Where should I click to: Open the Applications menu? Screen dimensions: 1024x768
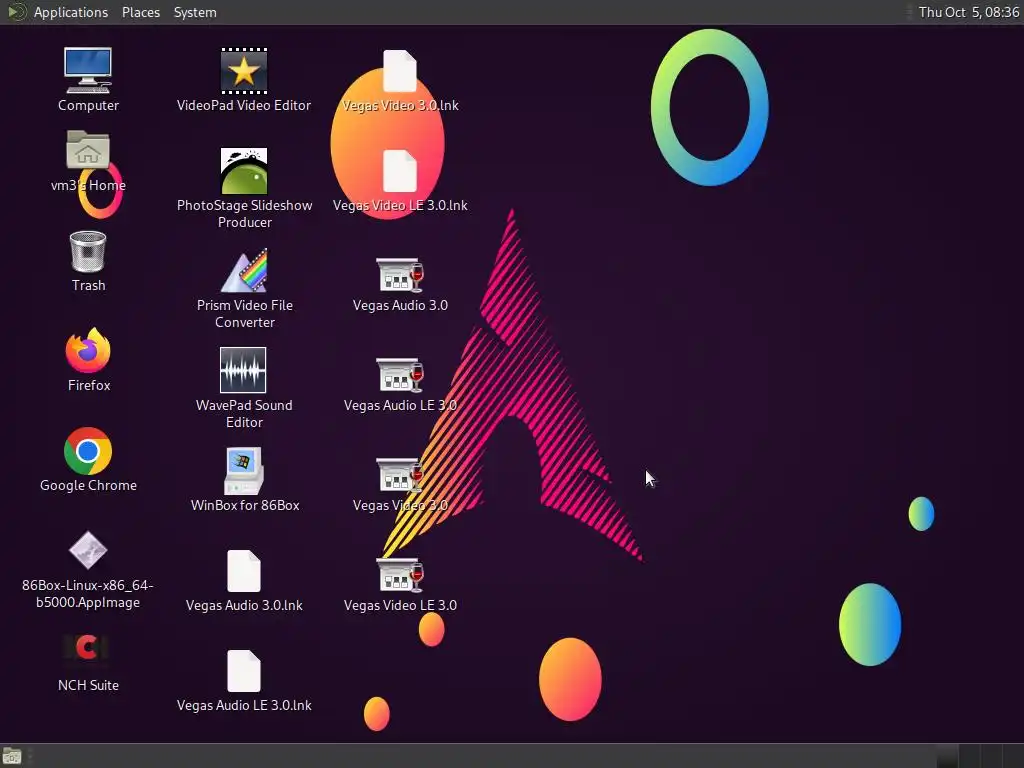[x=71, y=12]
